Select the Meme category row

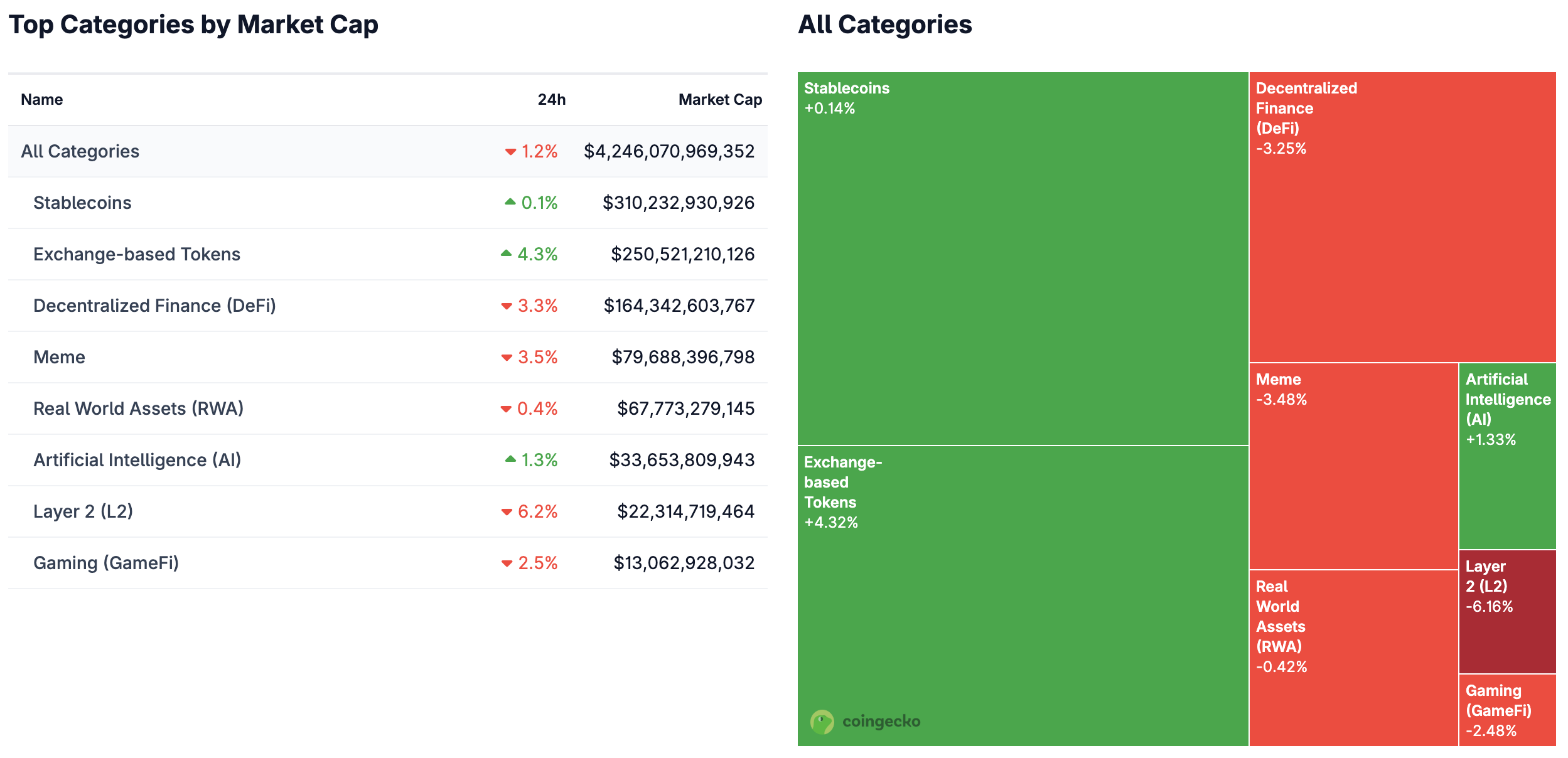point(59,357)
